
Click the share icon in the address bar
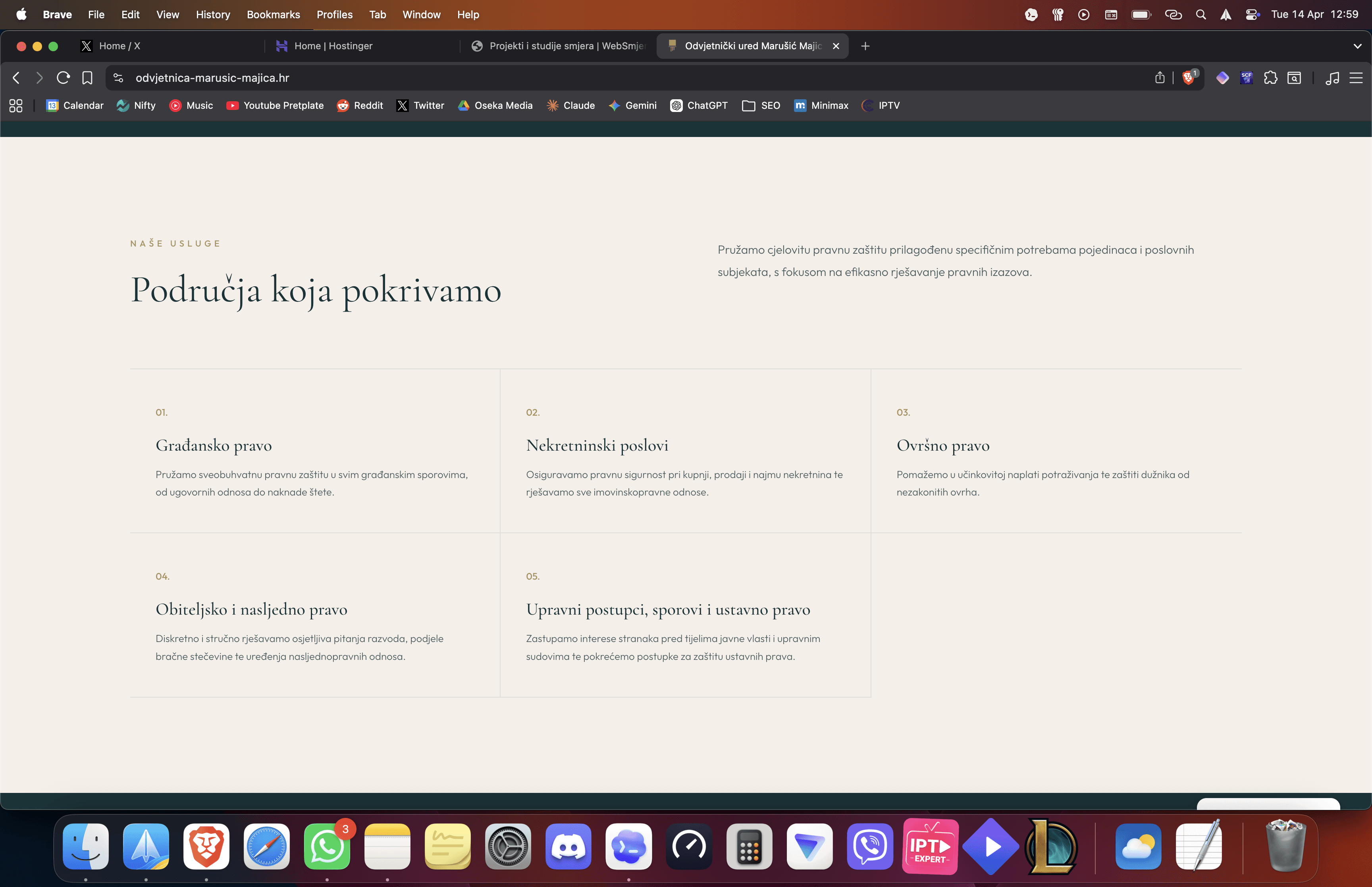1160,78
